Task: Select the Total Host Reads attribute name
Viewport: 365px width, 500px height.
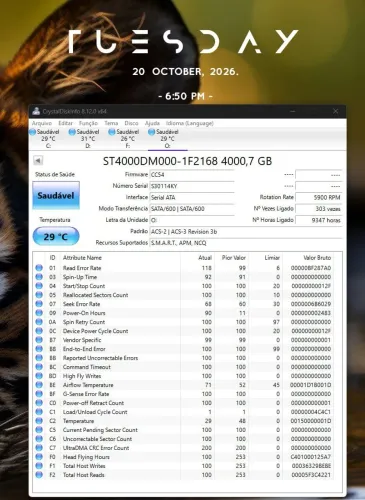Action: point(84,475)
